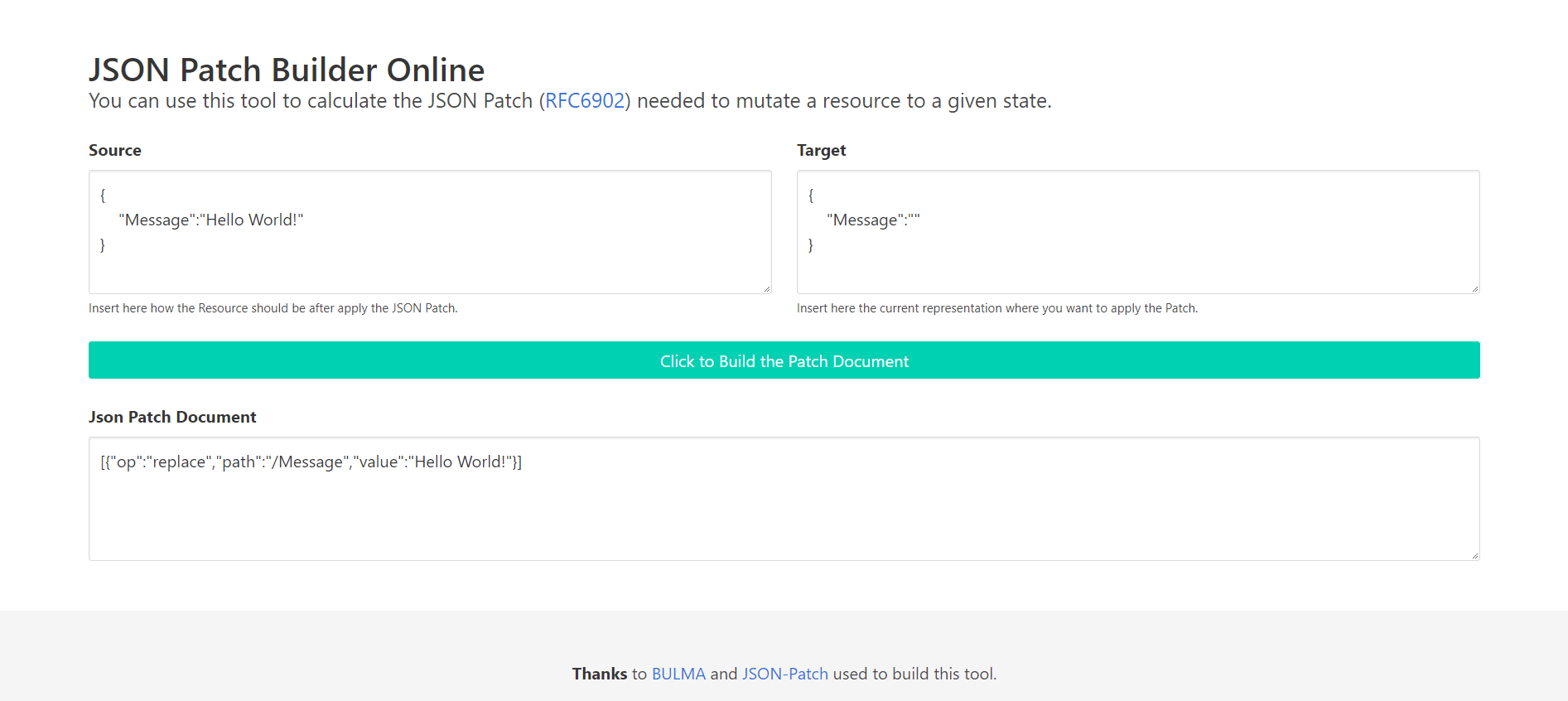The width and height of the screenshot is (1568, 701).
Task: Click the "Message":"" line in Target
Action: tap(873, 220)
